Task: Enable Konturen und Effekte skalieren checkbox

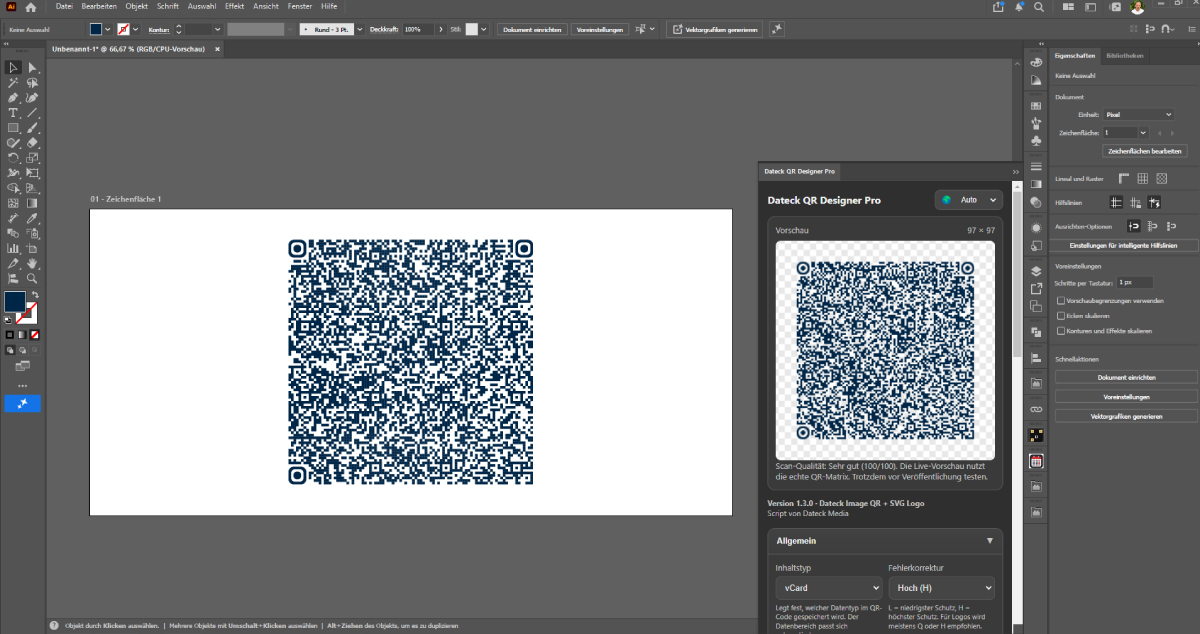Action: click(1061, 330)
